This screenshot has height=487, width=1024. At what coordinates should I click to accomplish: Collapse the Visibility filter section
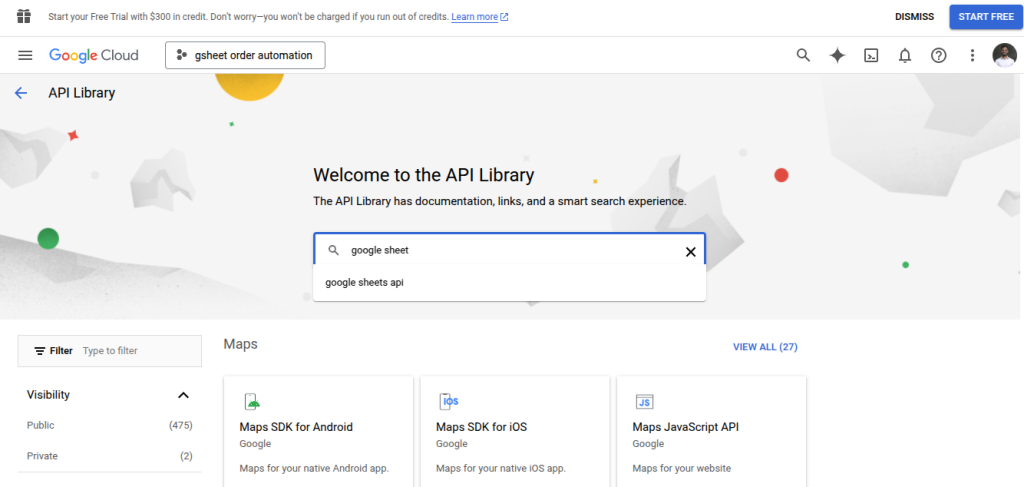click(184, 395)
